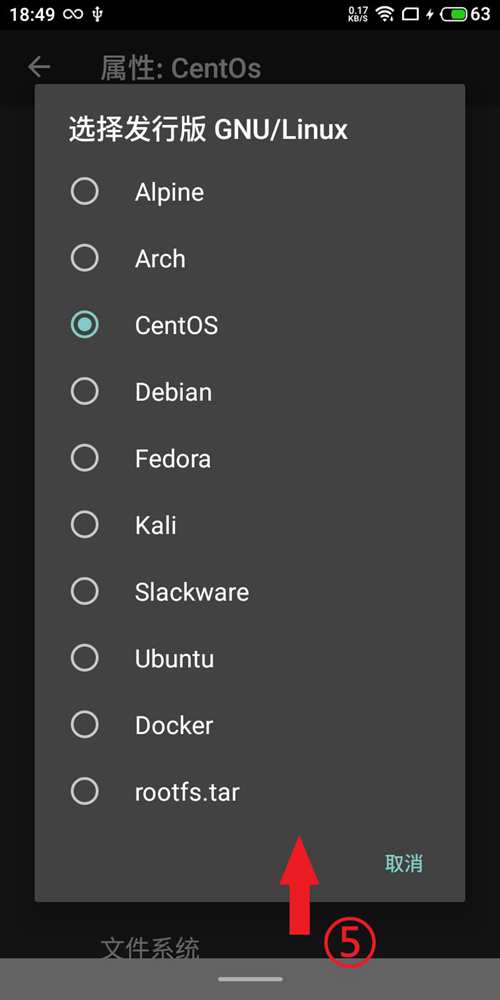Choose the CentOS radio option

coord(84,325)
